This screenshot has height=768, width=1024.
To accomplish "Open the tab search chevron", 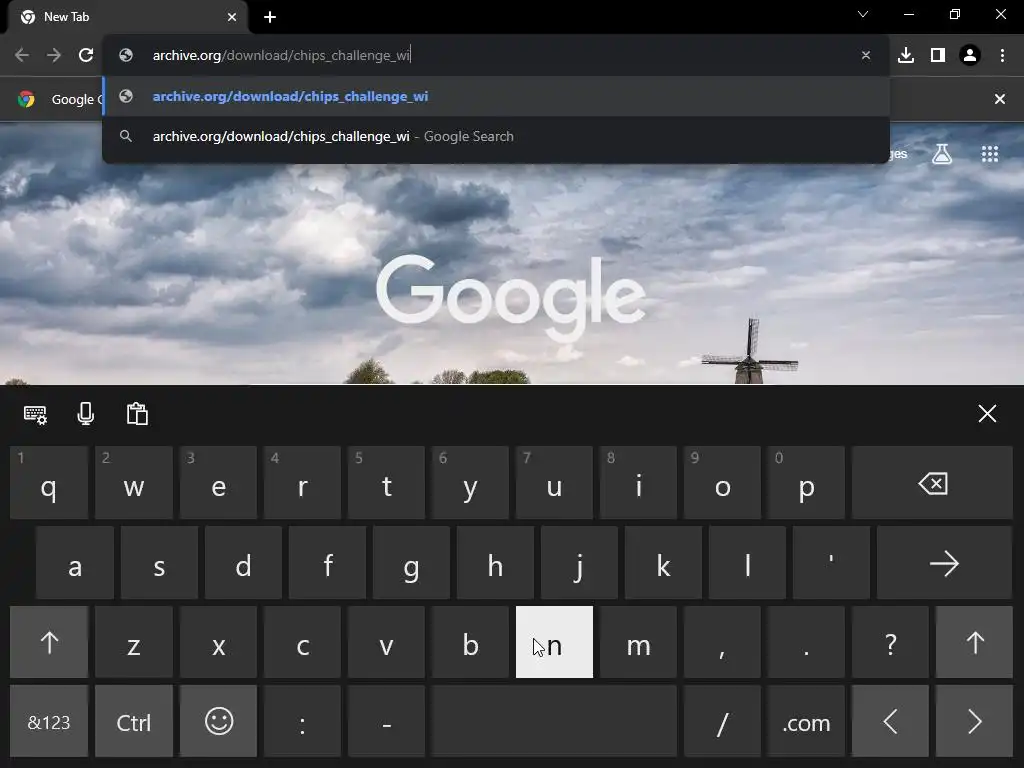I will click(x=863, y=14).
